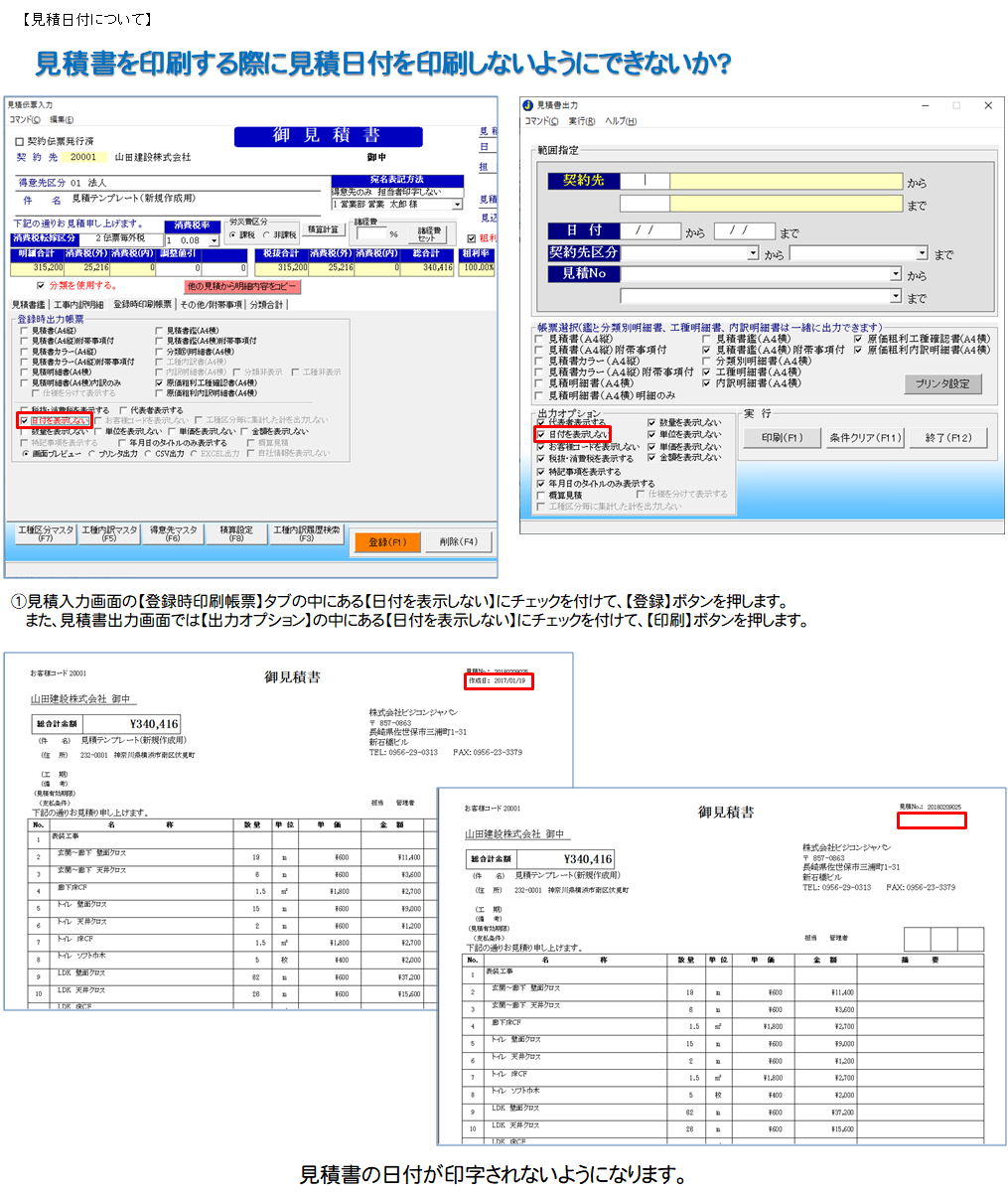Select the 非課税 radio button
This screenshot has width=1008, height=1192.
[266, 234]
